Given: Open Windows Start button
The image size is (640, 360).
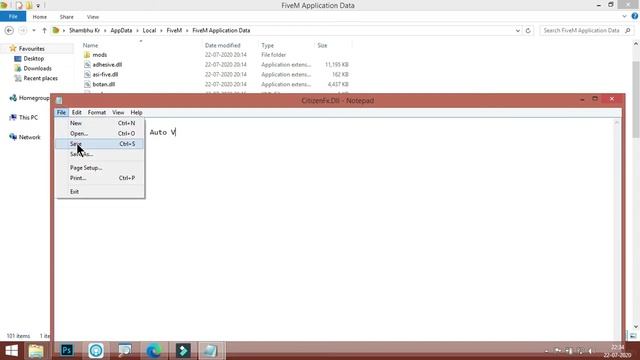Looking at the screenshot, I should (x=11, y=351).
